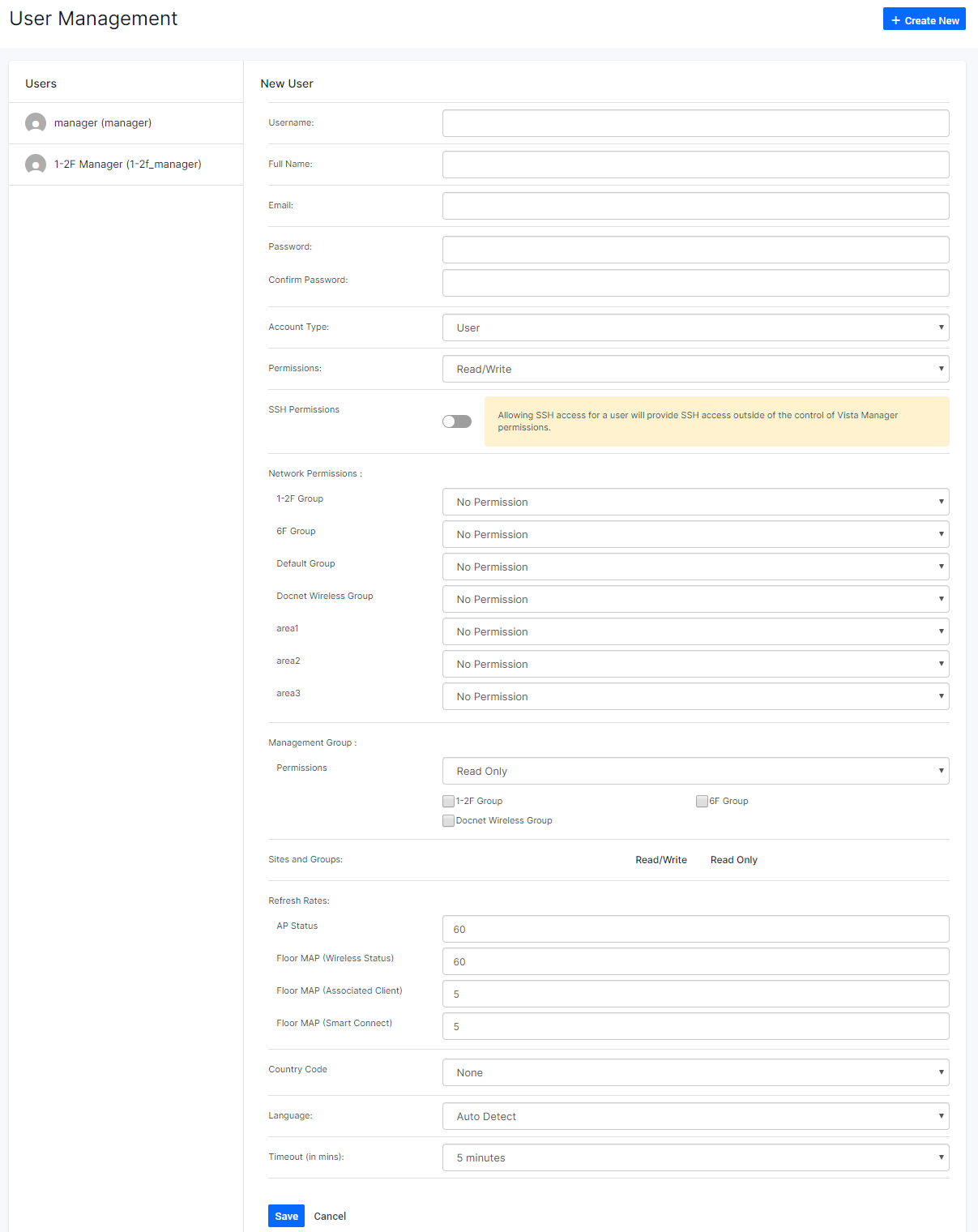Click the manager user avatar icon
Screen dimensions: 978x1232
point(36,123)
